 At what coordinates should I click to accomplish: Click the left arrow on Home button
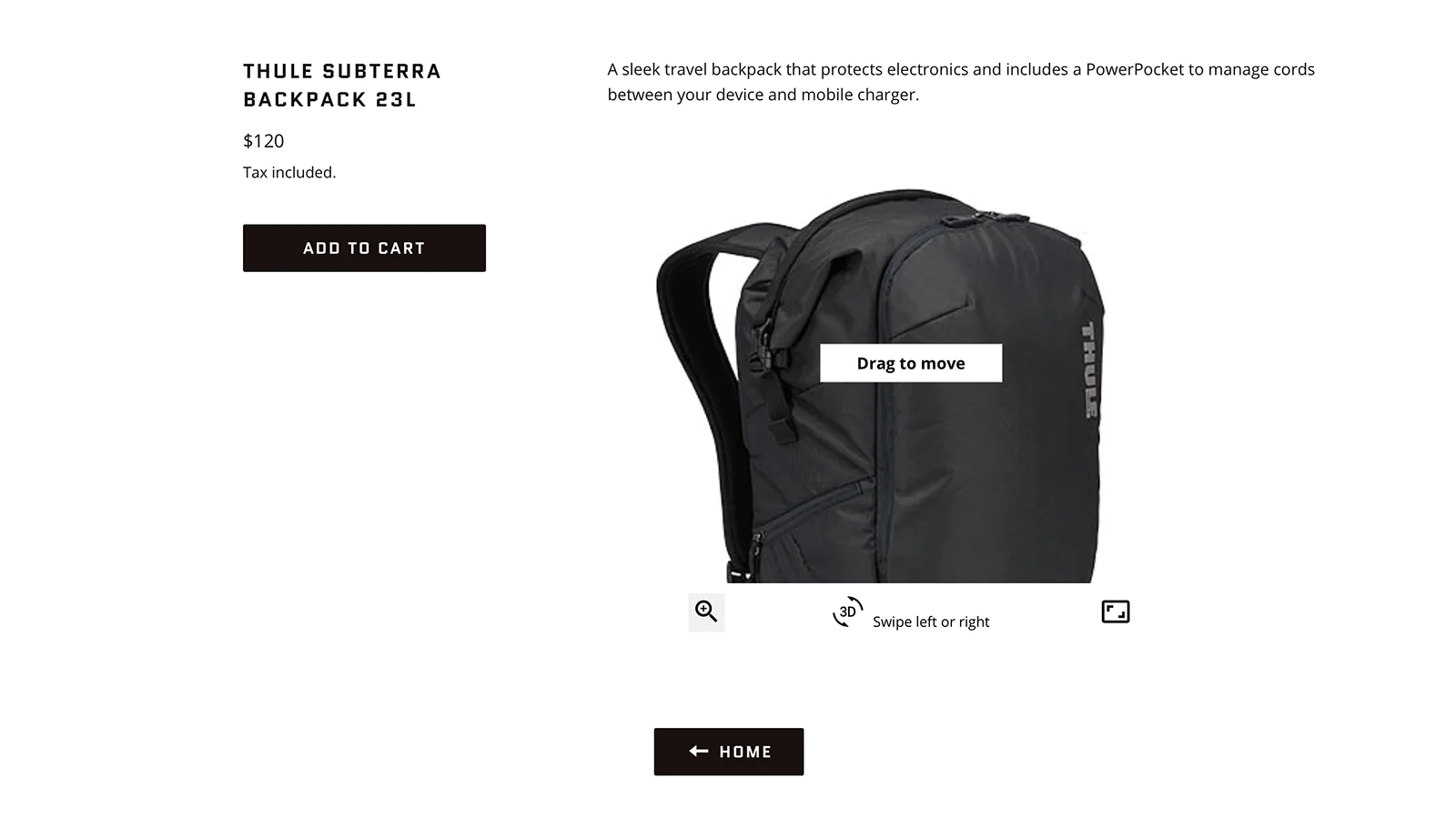pos(699,751)
